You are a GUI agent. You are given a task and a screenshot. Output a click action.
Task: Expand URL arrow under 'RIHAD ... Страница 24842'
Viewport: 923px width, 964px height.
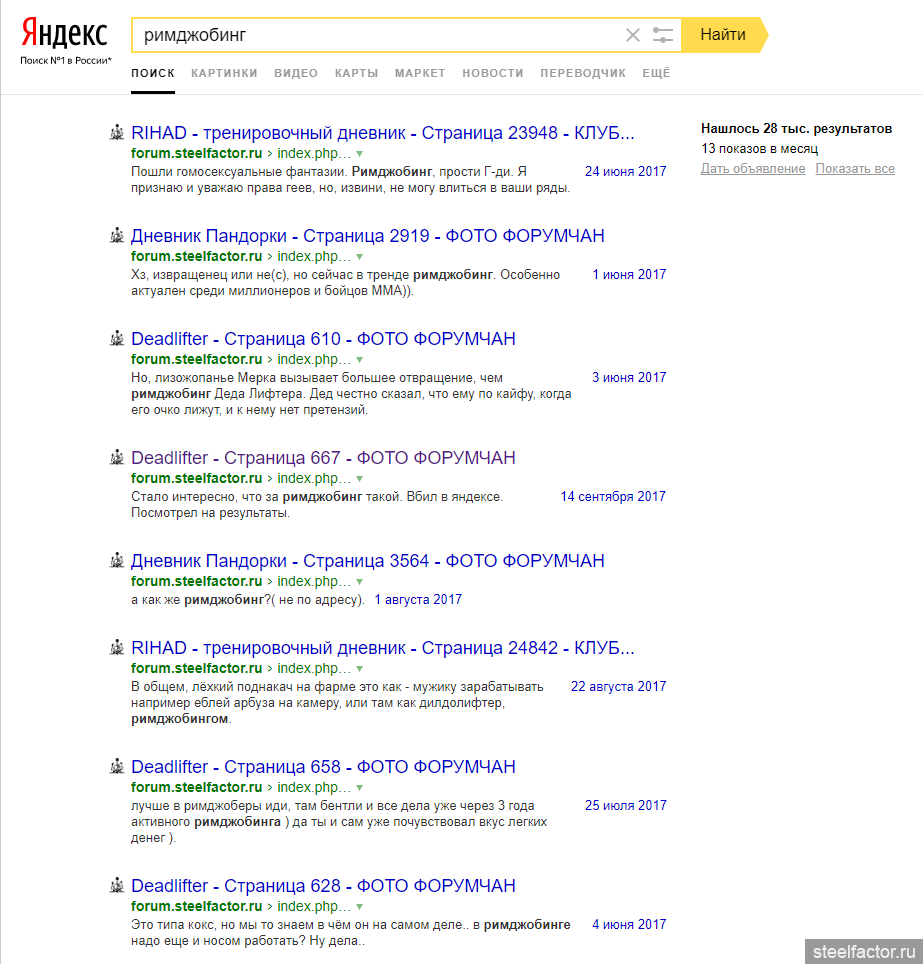click(x=360, y=669)
